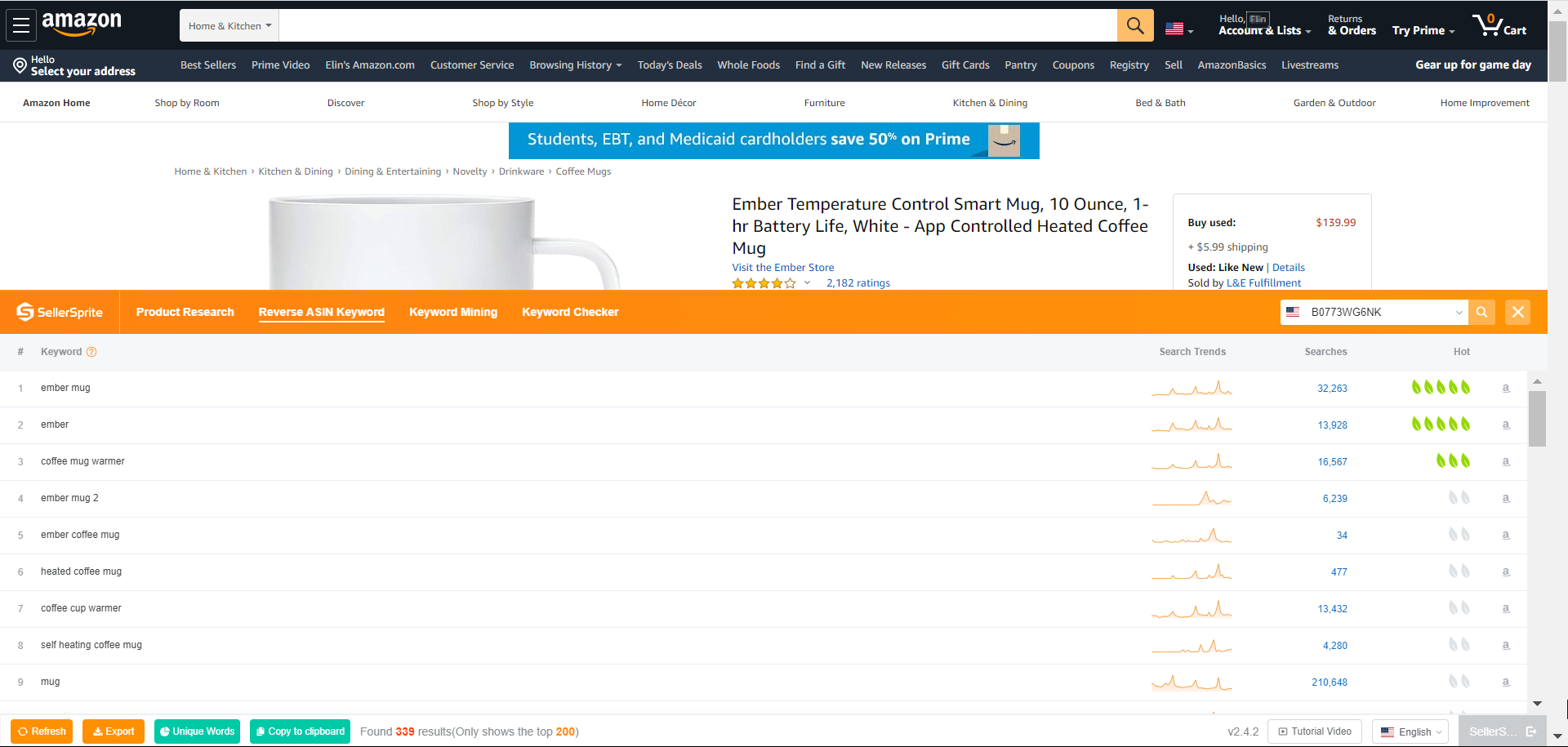Click the Unique Words button
Screen dimensions: 1568x747
pyautogui.click(x=197, y=731)
